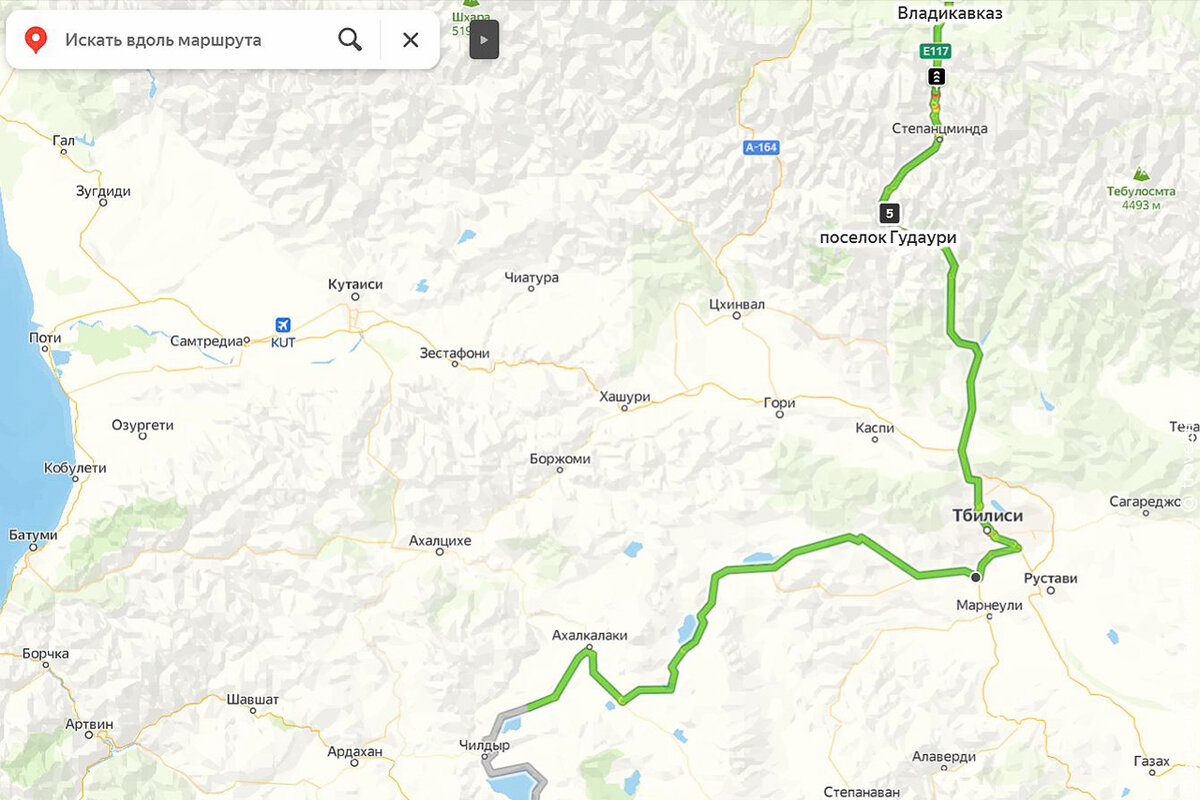
Task: Expand the side panel arrow button
Action: coord(484,40)
